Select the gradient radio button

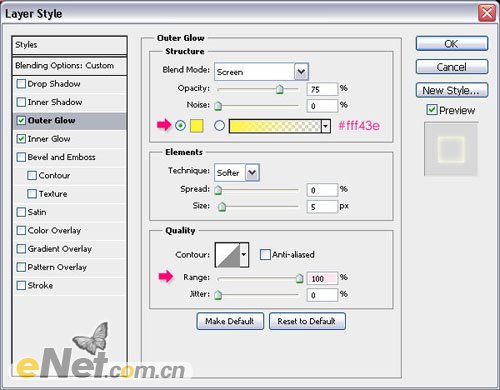[x=219, y=126]
